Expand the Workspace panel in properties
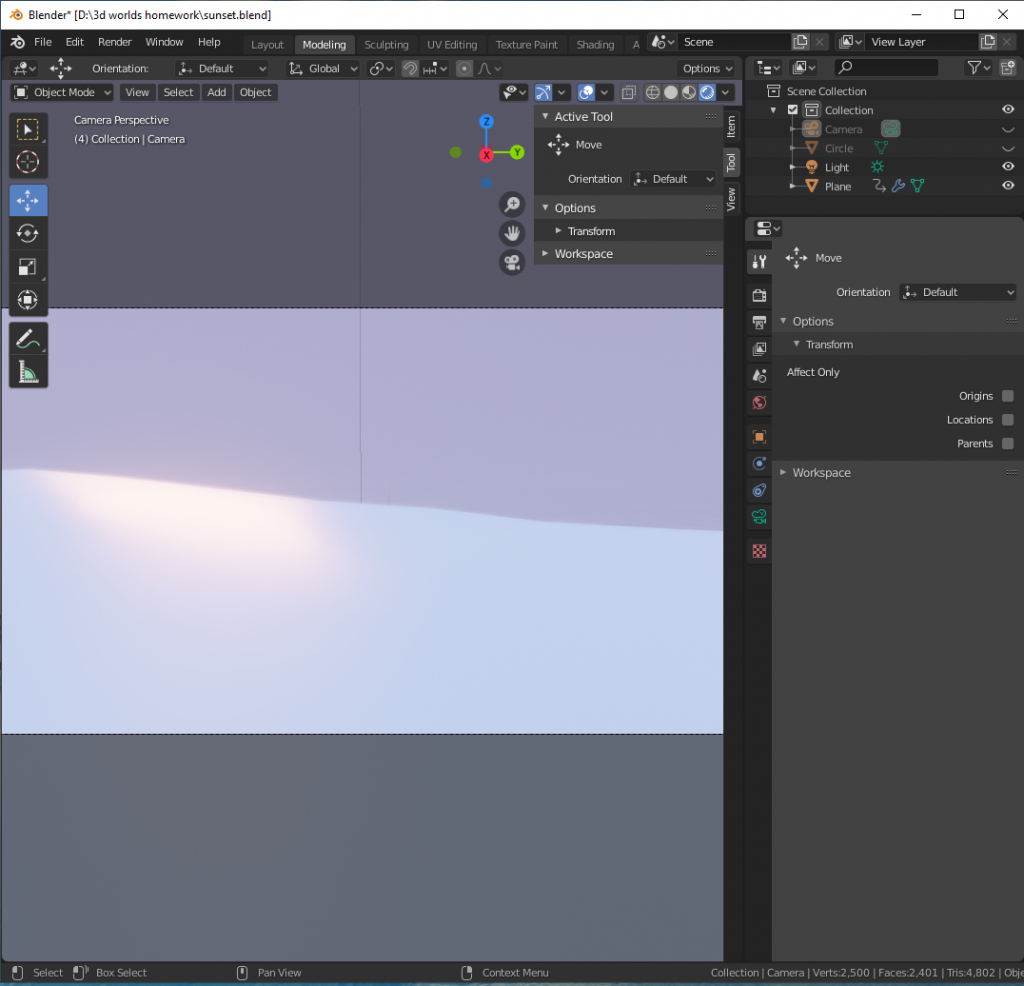1024x986 pixels. pos(821,473)
